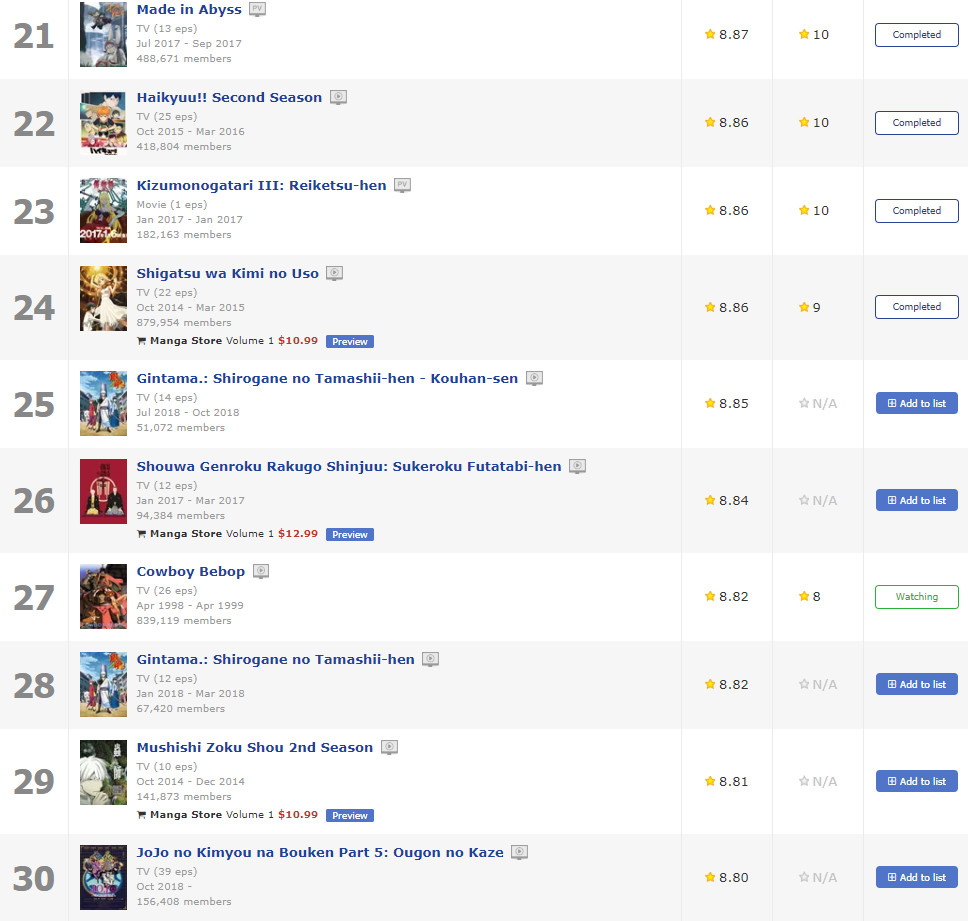Screen dimensions: 968x921
Task: Open the Cowboy Bebop title link
Action: coord(191,572)
